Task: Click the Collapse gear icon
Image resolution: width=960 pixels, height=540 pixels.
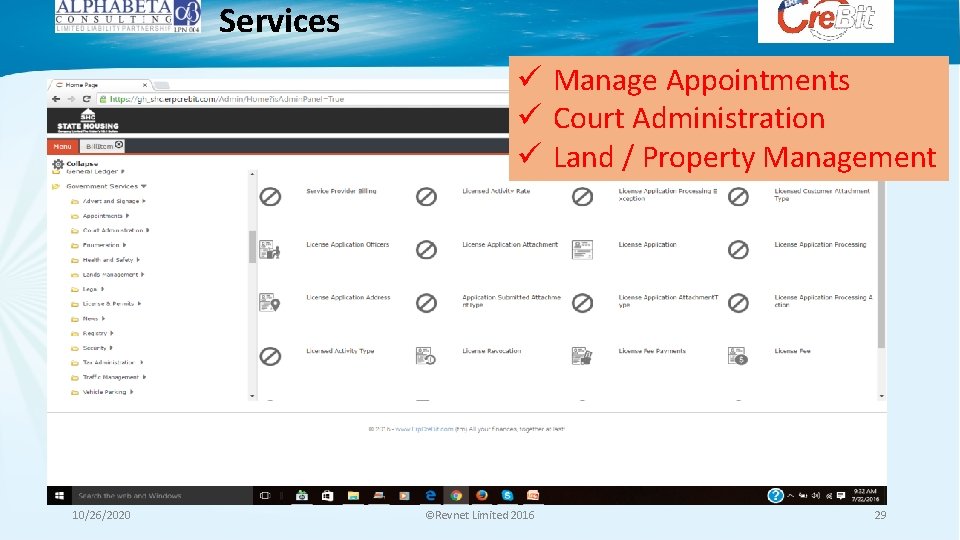Action: [x=58, y=164]
